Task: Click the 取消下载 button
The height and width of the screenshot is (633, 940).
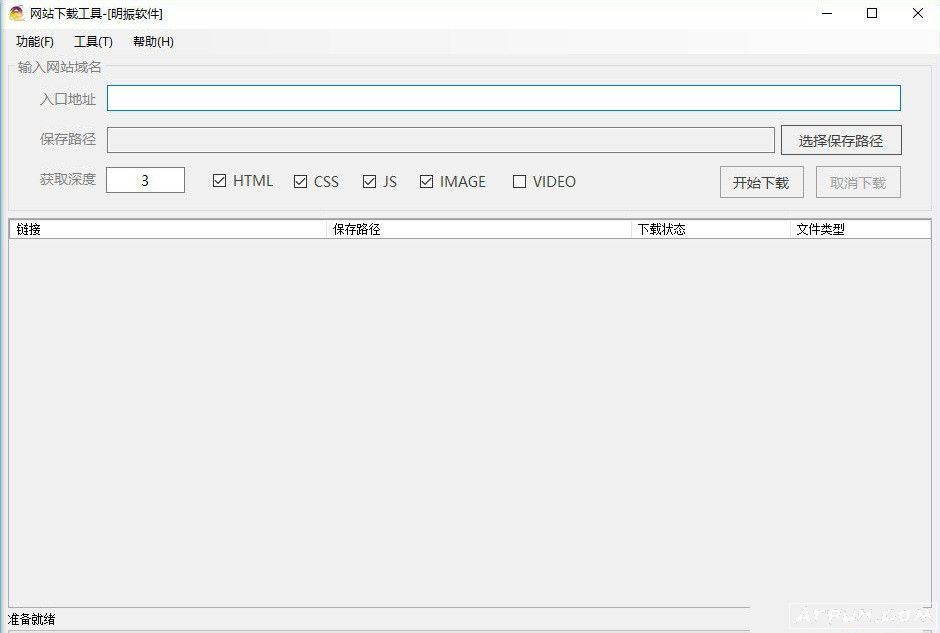Action: [857, 182]
